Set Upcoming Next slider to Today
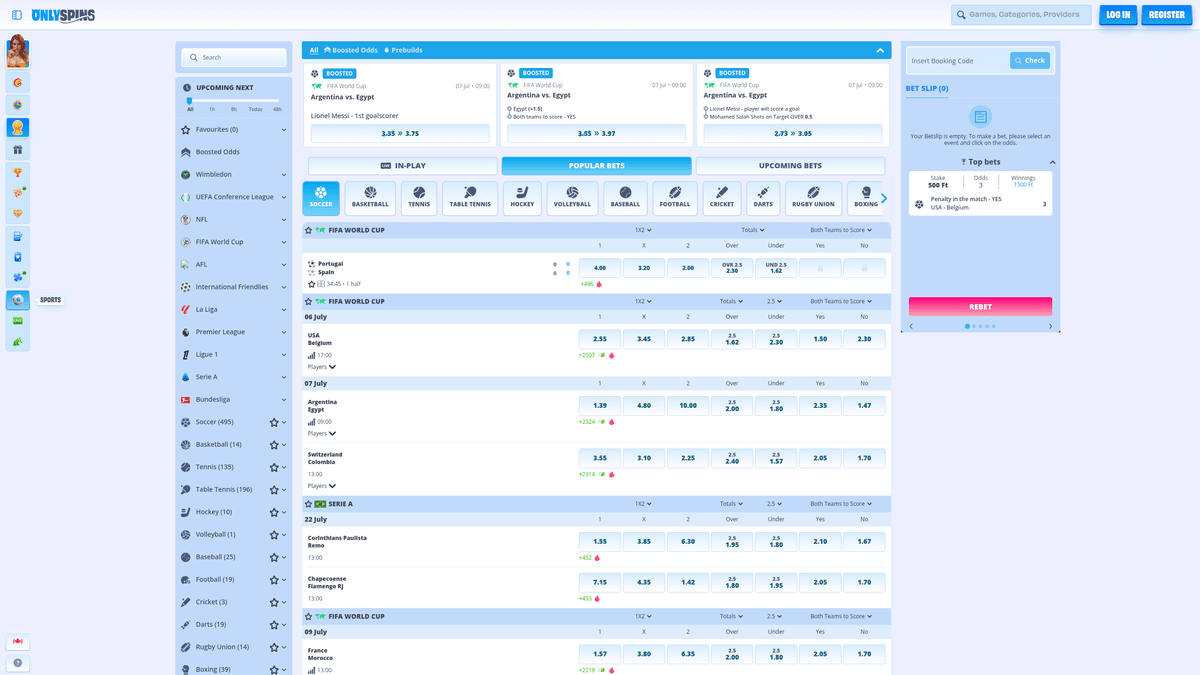Screen dimensions: 1200x675 pos(256,109)
